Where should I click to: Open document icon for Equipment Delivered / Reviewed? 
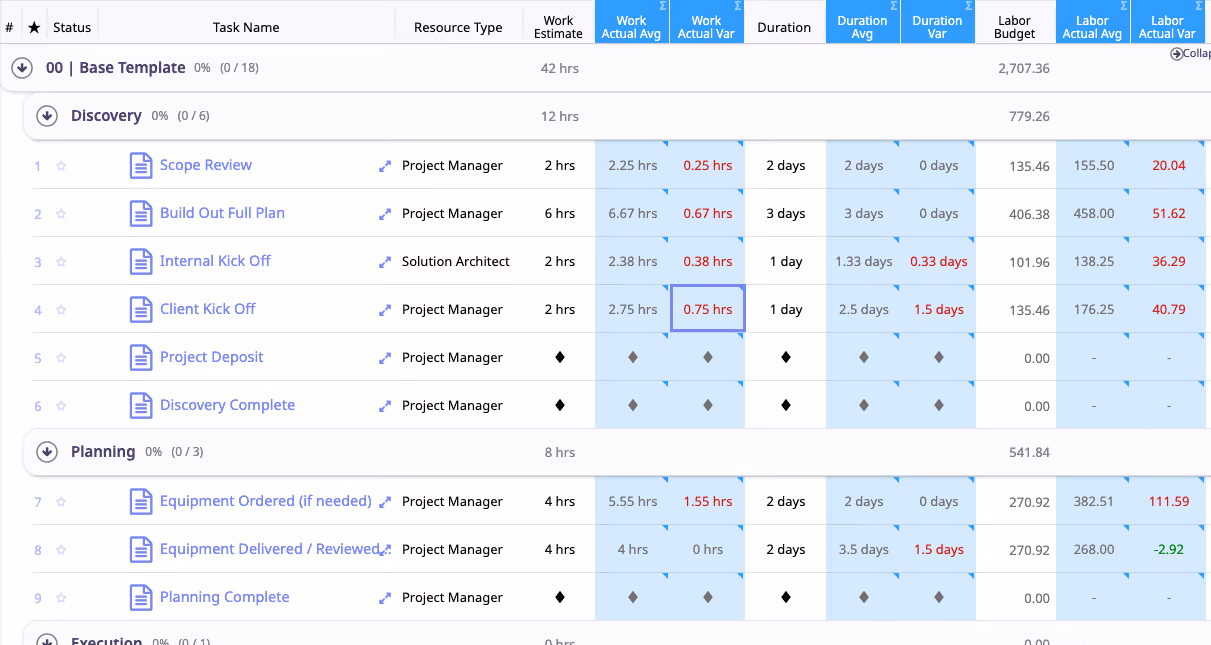point(141,549)
